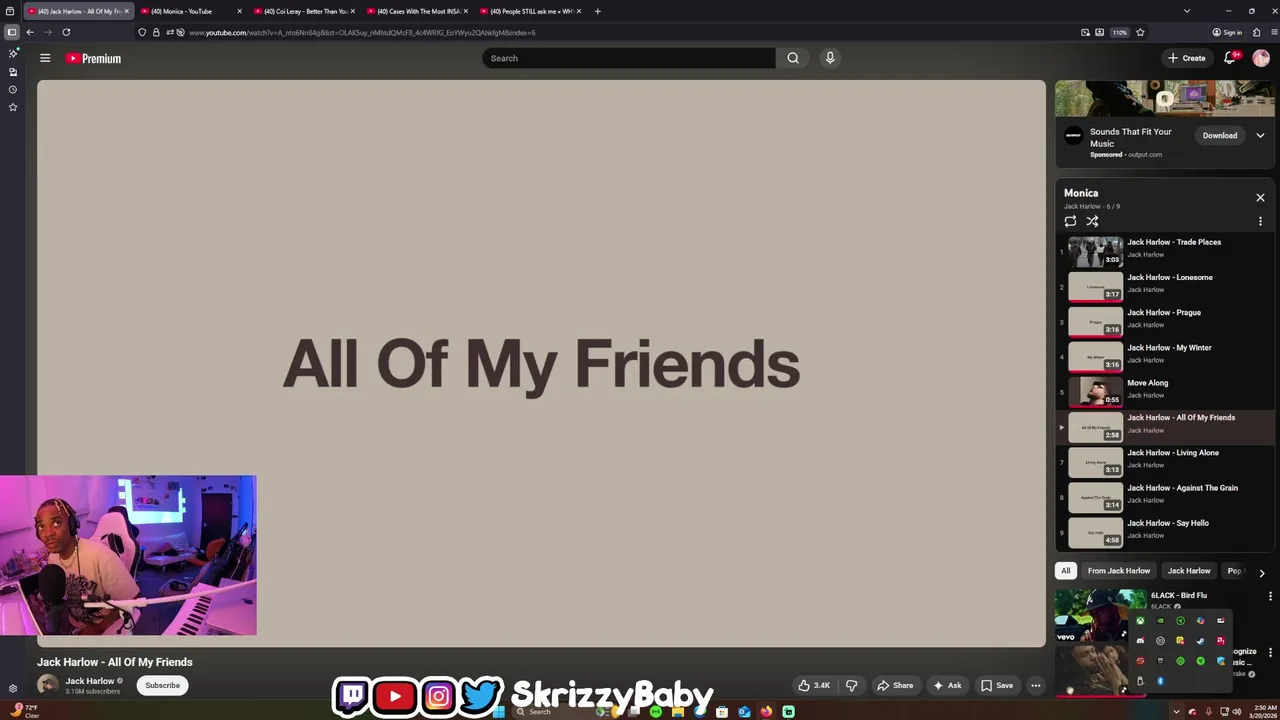This screenshot has height=720, width=1280.
Task: Play Jack Harlow - Prague
Action: [1165, 322]
